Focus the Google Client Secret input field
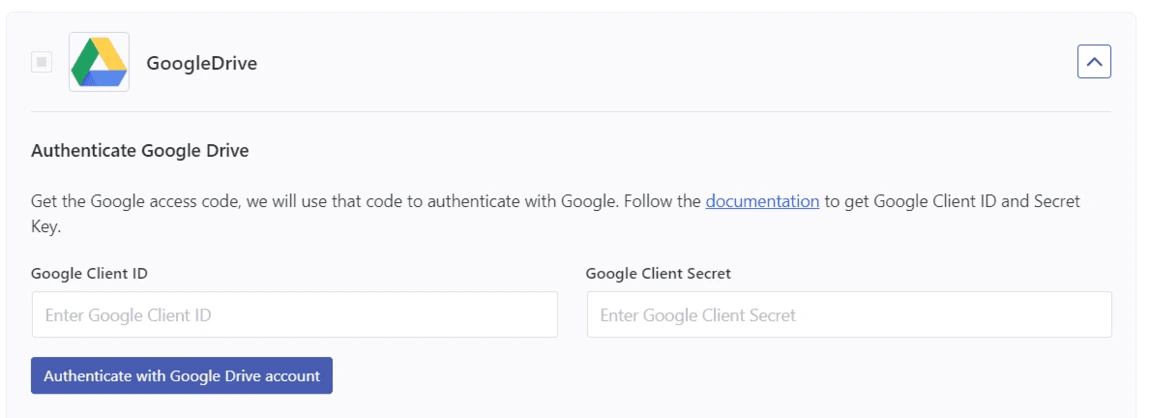The image size is (1150, 418). (x=849, y=315)
